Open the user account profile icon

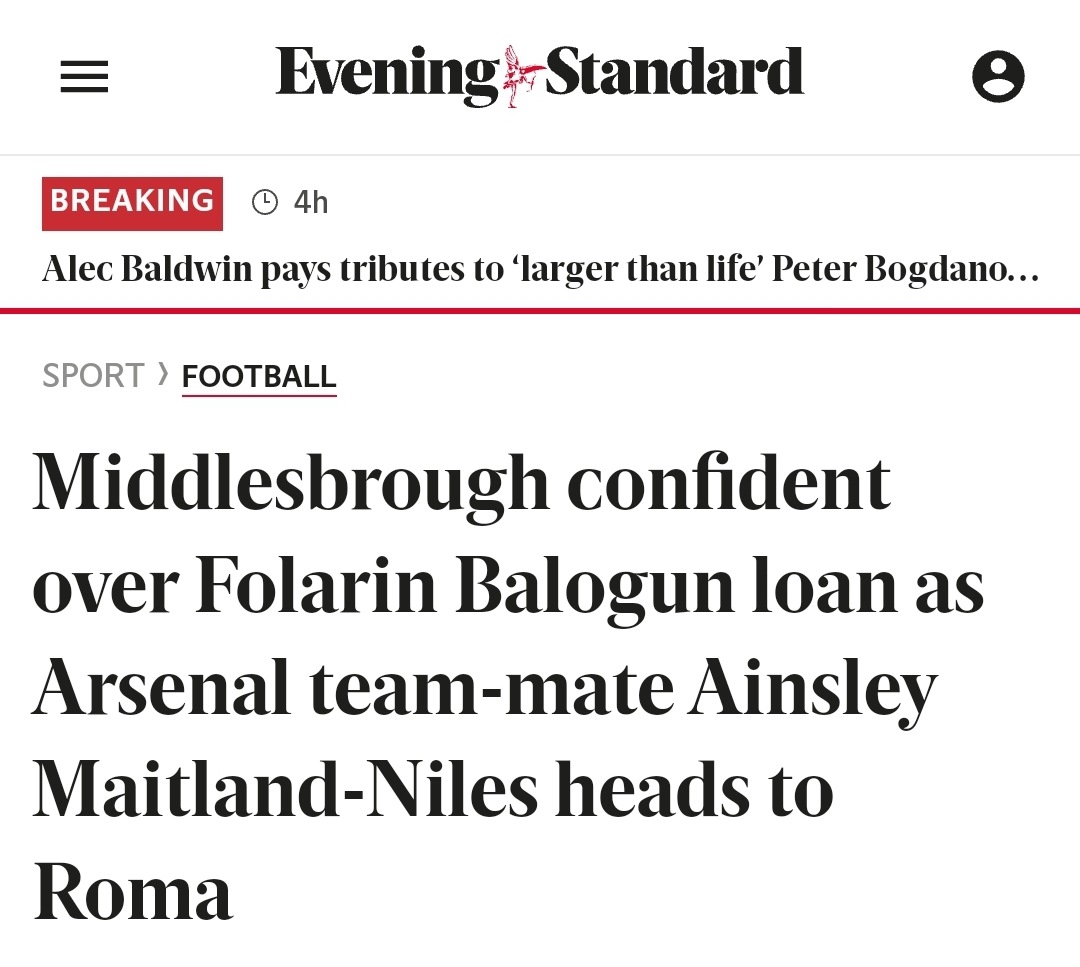pos(998,76)
